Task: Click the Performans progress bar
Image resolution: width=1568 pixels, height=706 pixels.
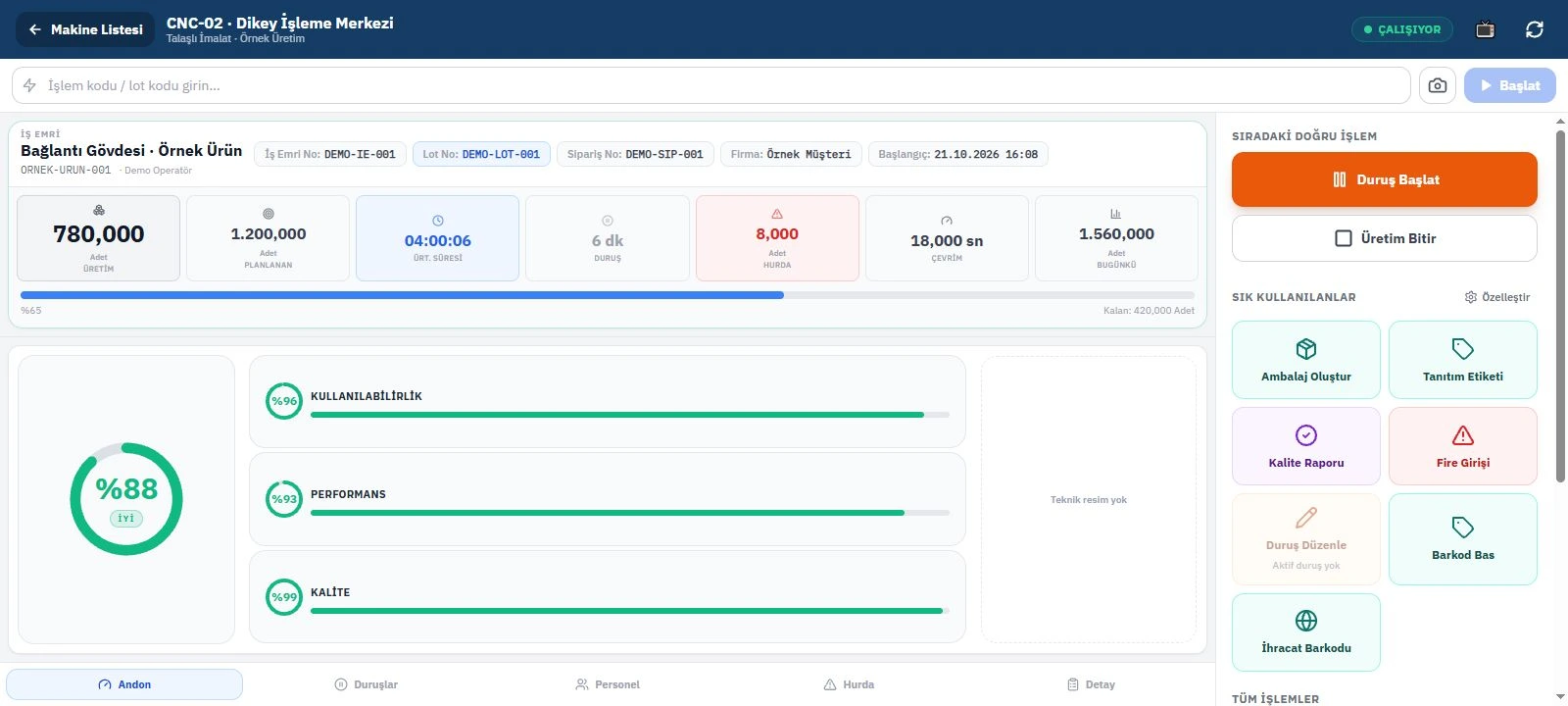Action: (630, 513)
